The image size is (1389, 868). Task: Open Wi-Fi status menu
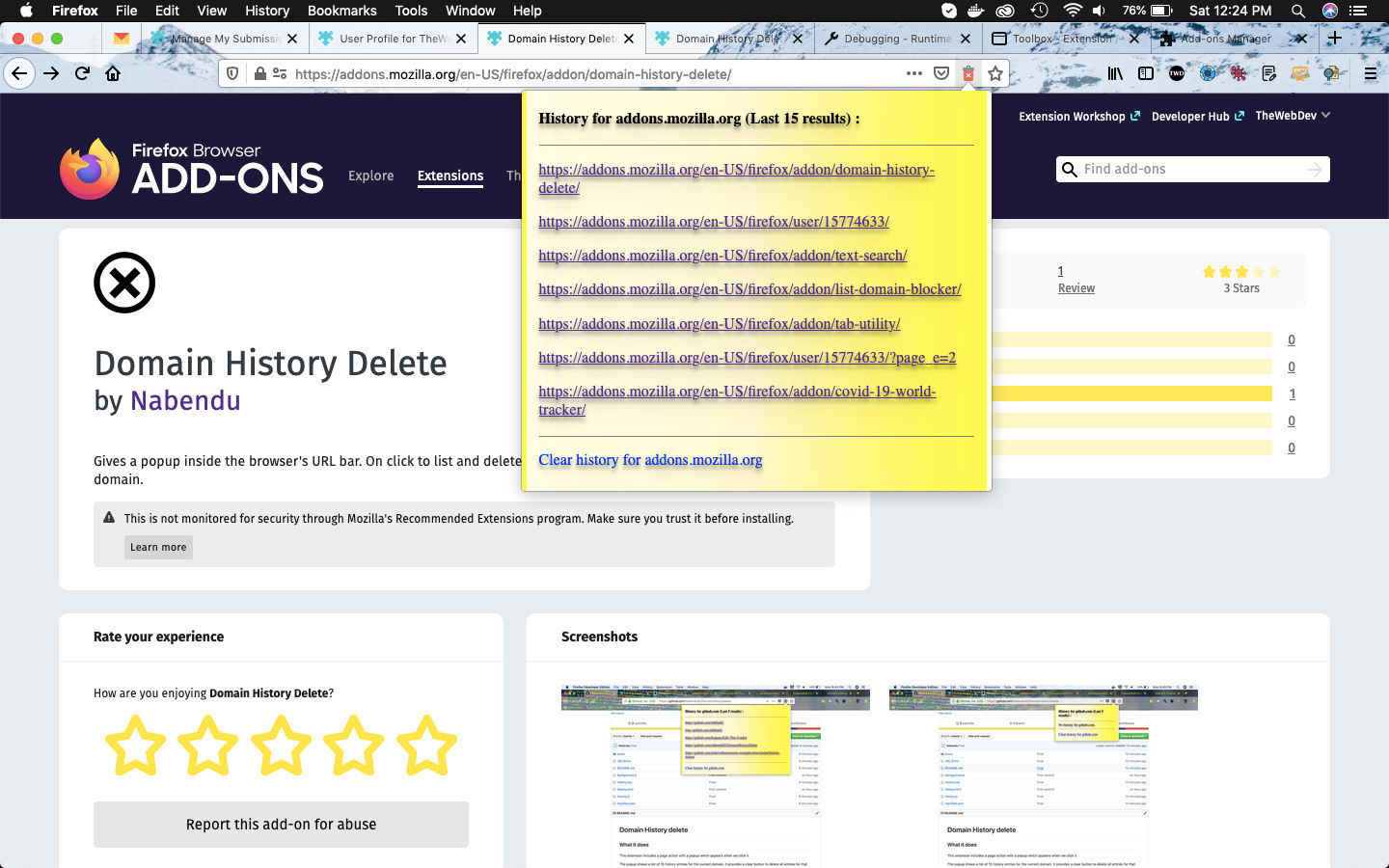coord(1072,11)
